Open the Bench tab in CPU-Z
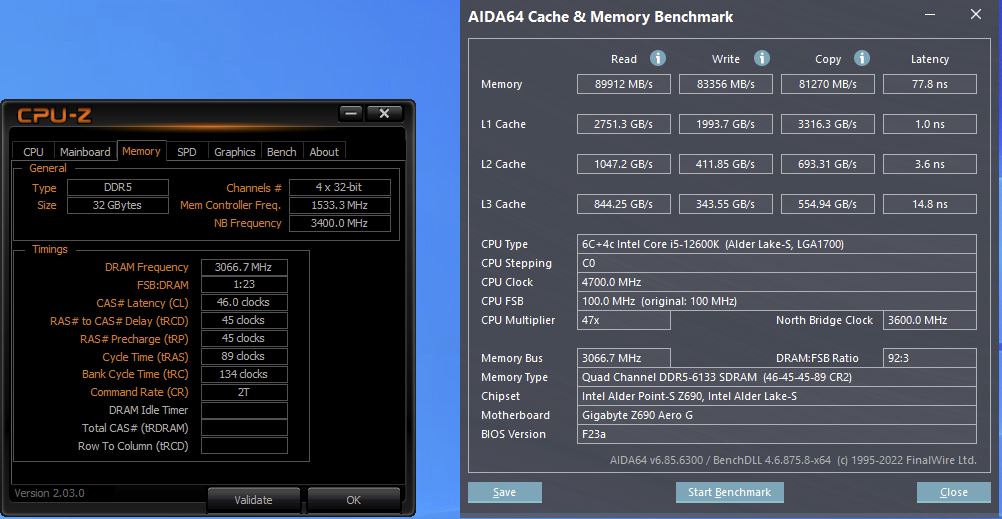1002x519 pixels. click(282, 152)
